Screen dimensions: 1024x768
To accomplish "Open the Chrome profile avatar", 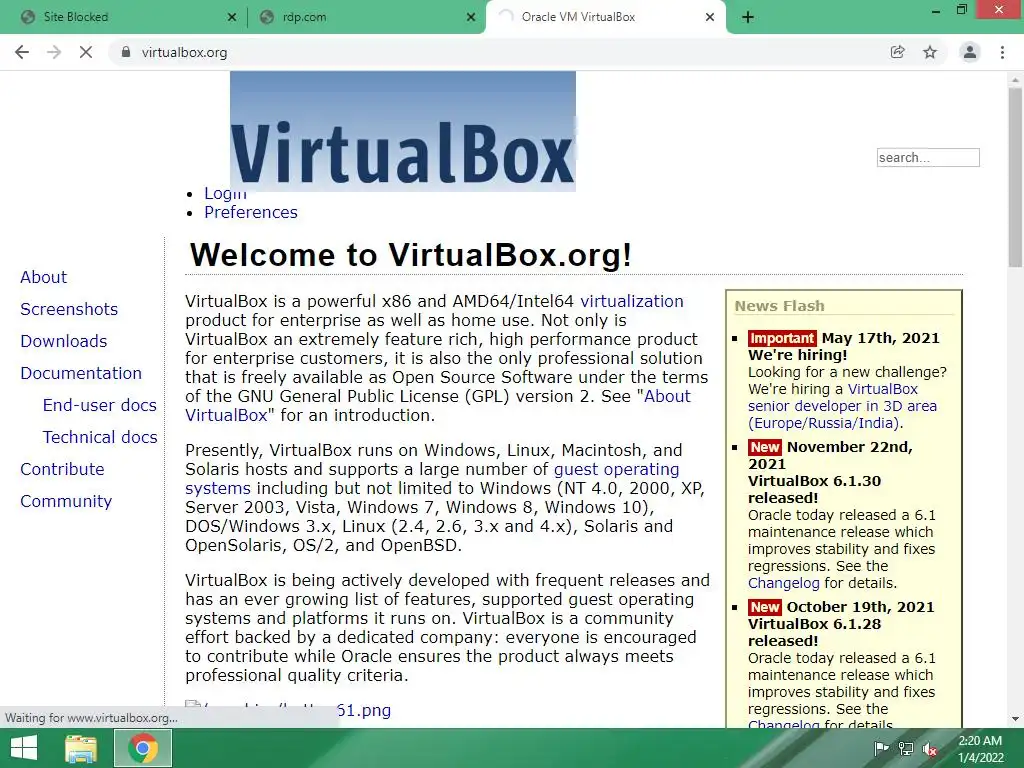I will tap(970, 52).
